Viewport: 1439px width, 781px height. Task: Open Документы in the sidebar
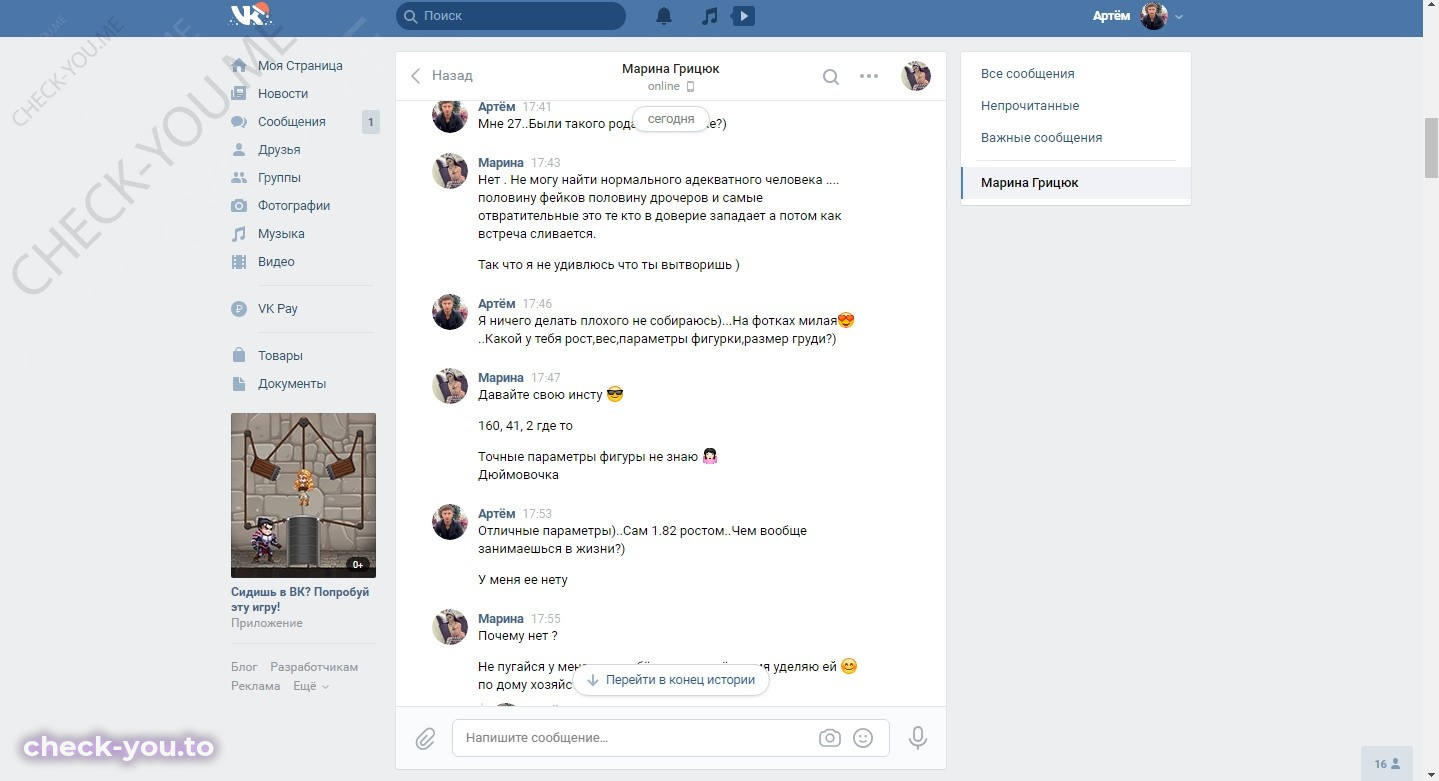pyautogui.click(x=292, y=384)
